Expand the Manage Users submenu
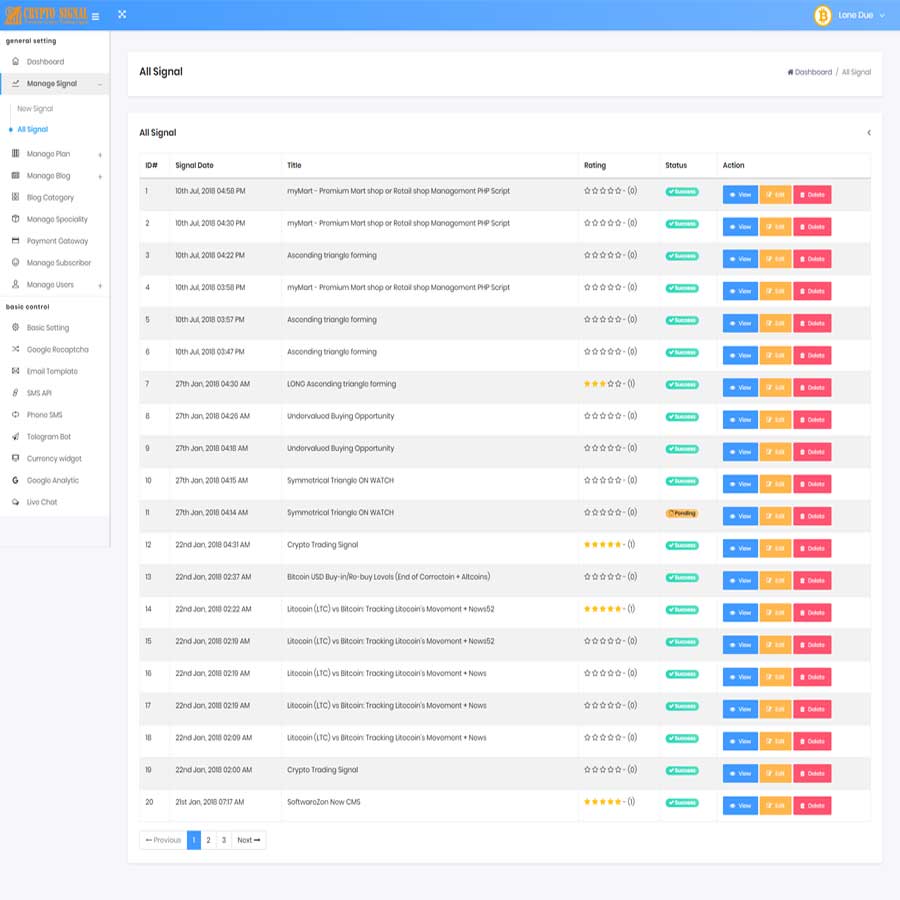The height and width of the screenshot is (900, 900). (100, 286)
